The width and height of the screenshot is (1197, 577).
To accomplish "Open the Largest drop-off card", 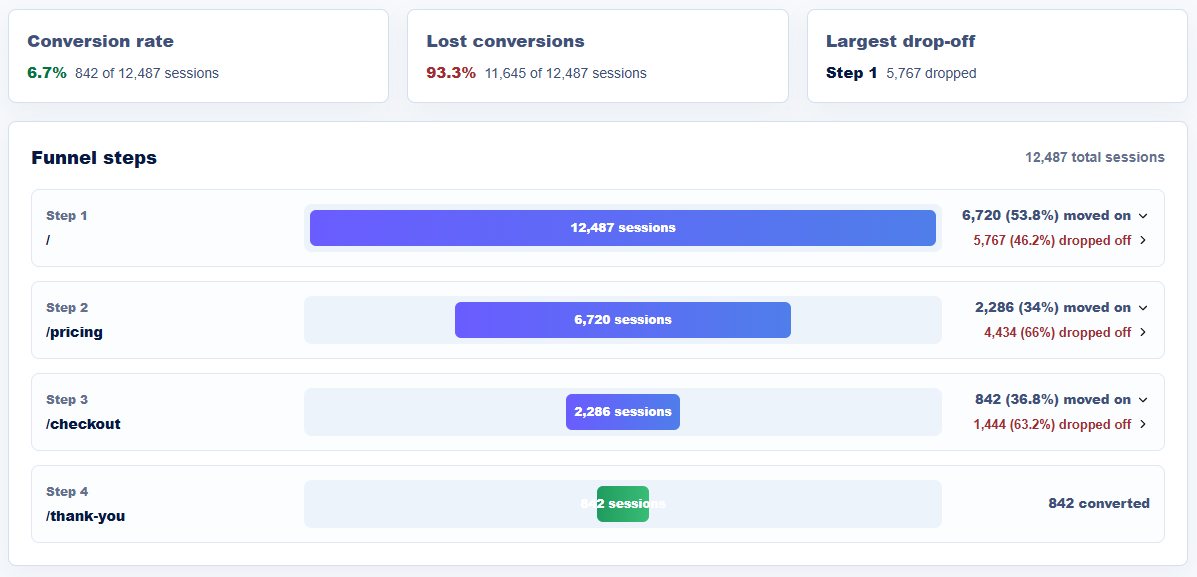I will click(997, 56).
